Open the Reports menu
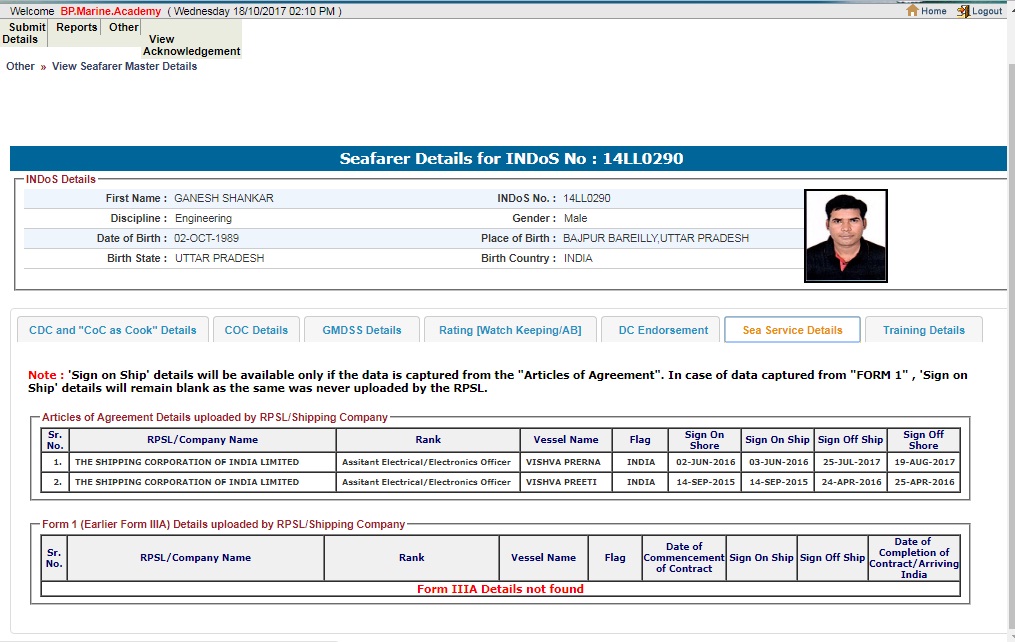The width and height of the screenshot is (1015, 642). click(x=76, y=28)
